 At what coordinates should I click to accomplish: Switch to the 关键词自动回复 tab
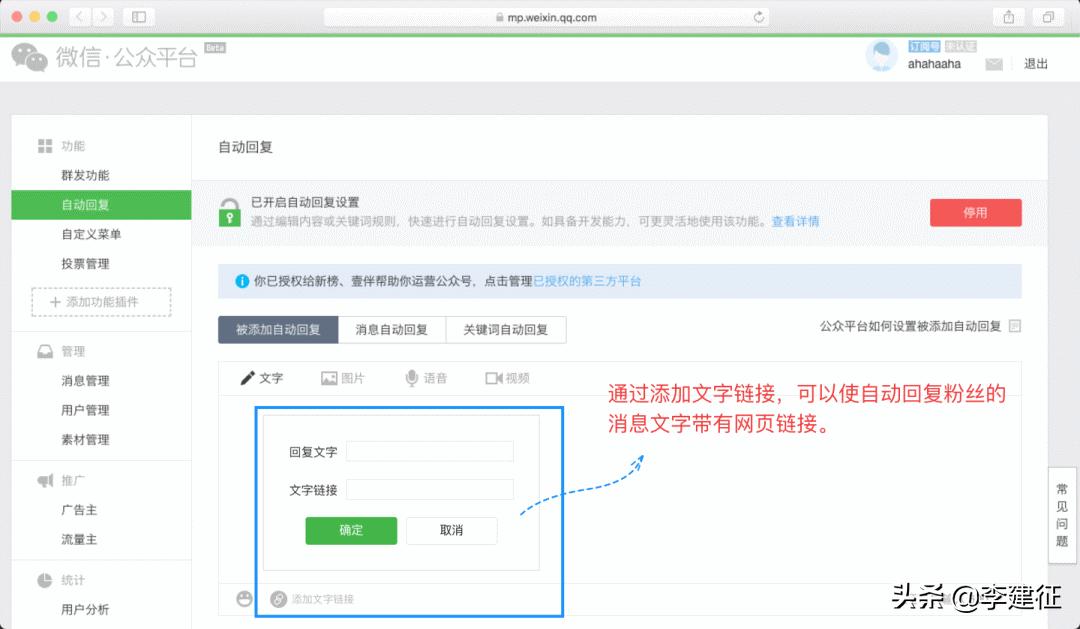coord(506,329)
